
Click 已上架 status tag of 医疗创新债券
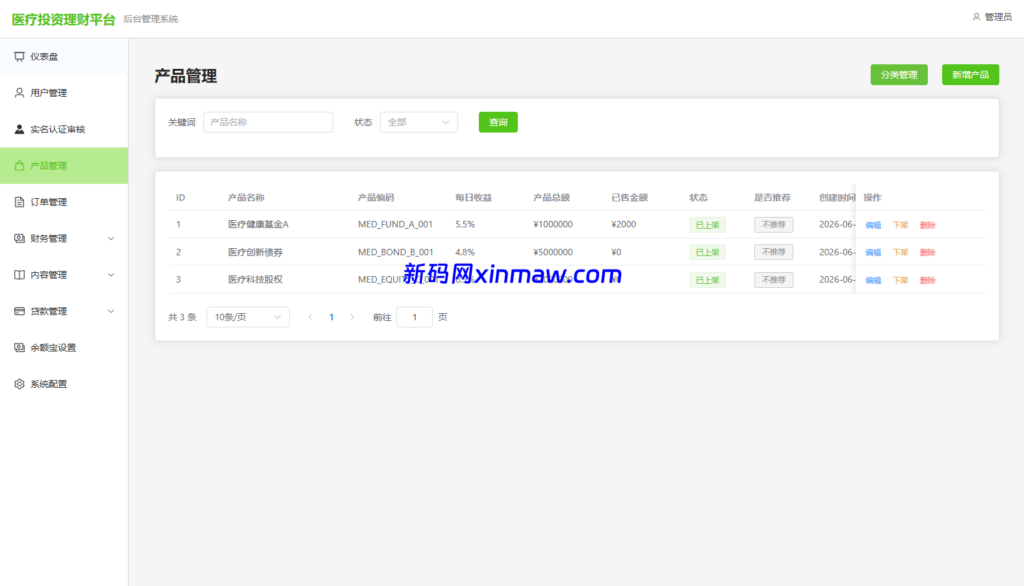click(x=707, y=252)
